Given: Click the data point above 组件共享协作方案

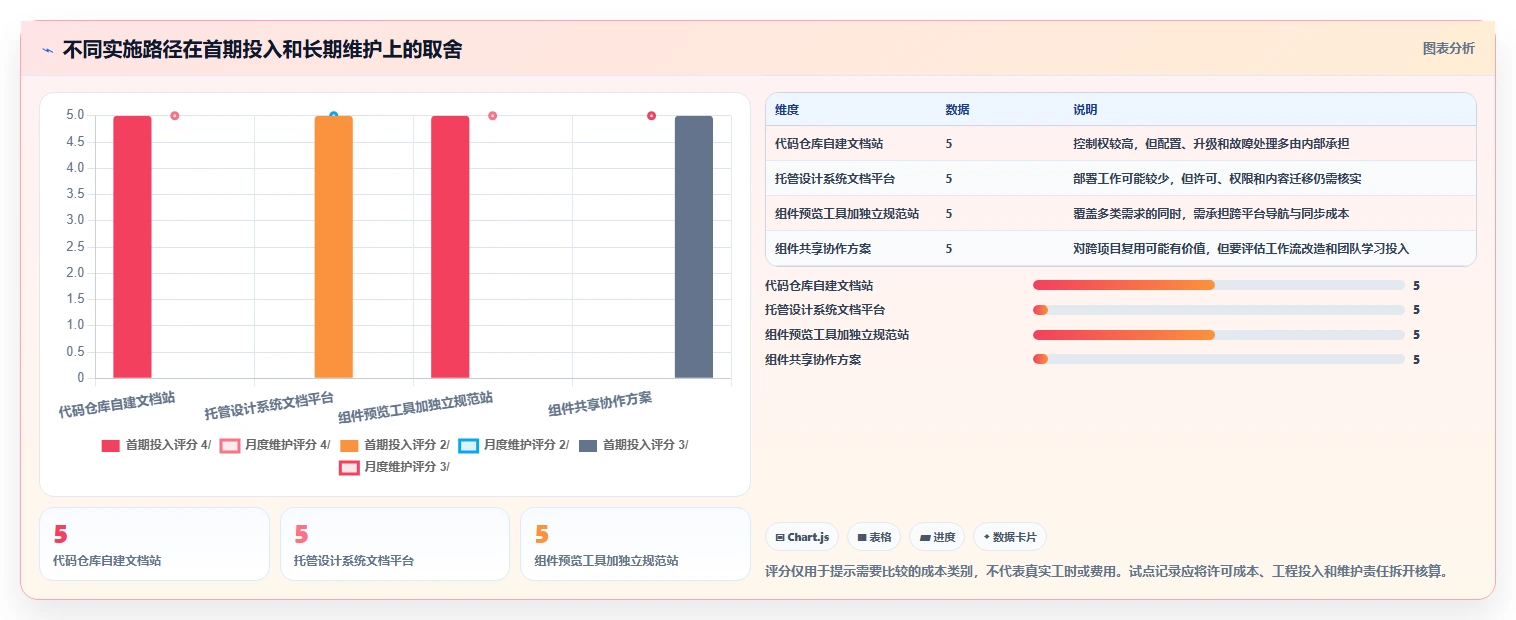Looking at the screenshot, I should [651, 116].
